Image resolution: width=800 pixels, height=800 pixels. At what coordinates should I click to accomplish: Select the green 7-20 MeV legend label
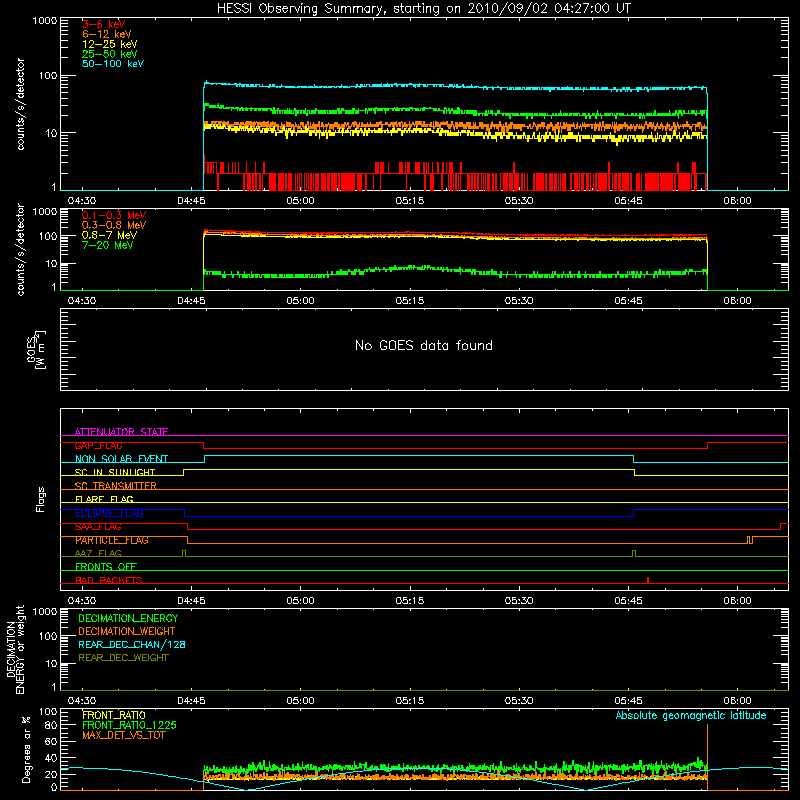click(108, 245)
